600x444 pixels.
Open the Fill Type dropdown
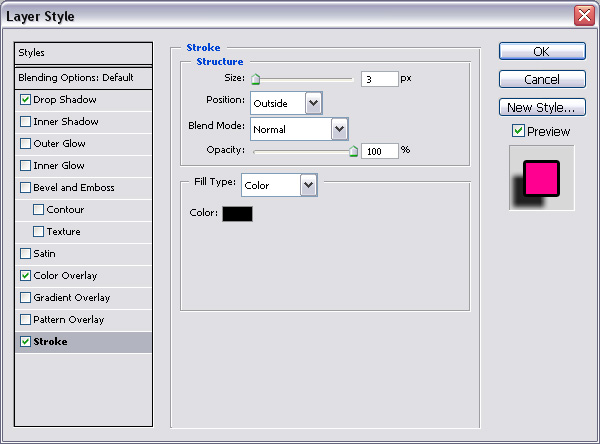pos(308,185)
